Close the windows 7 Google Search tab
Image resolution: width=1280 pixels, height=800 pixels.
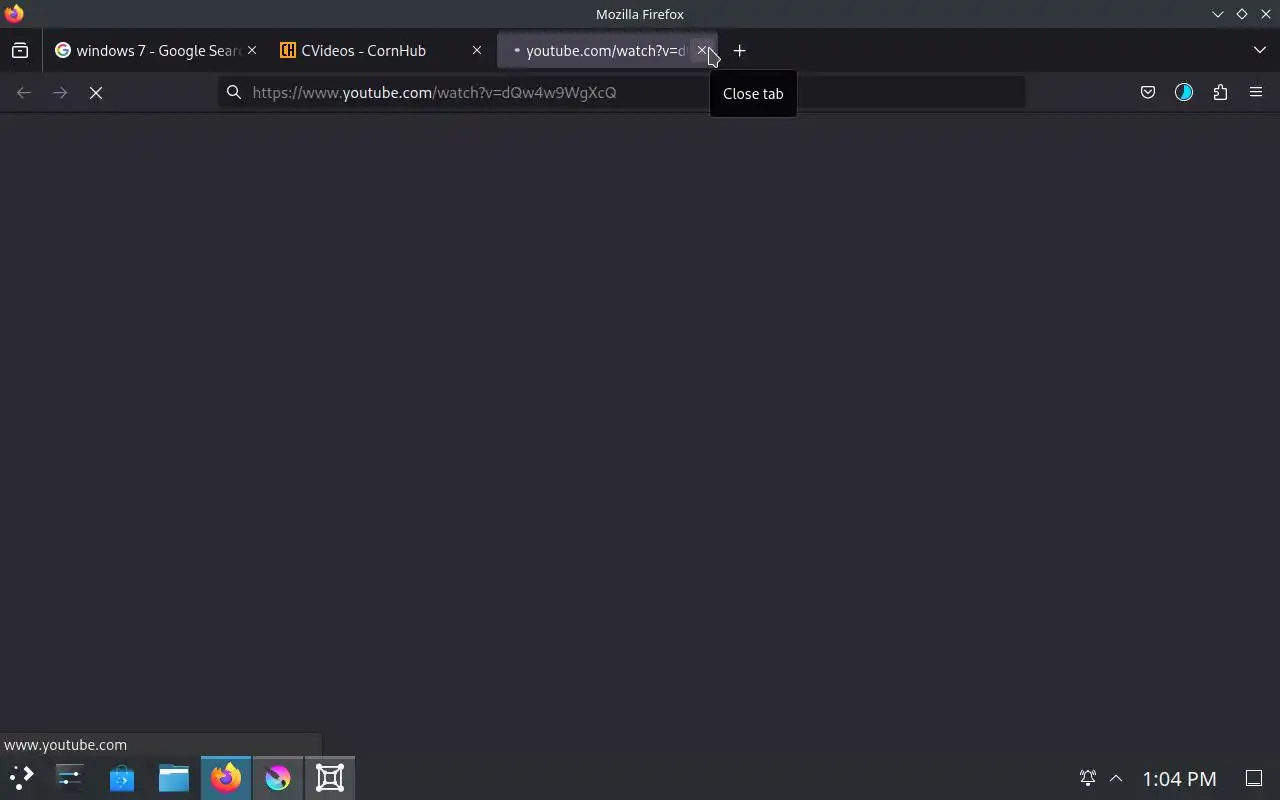(252, 50)
